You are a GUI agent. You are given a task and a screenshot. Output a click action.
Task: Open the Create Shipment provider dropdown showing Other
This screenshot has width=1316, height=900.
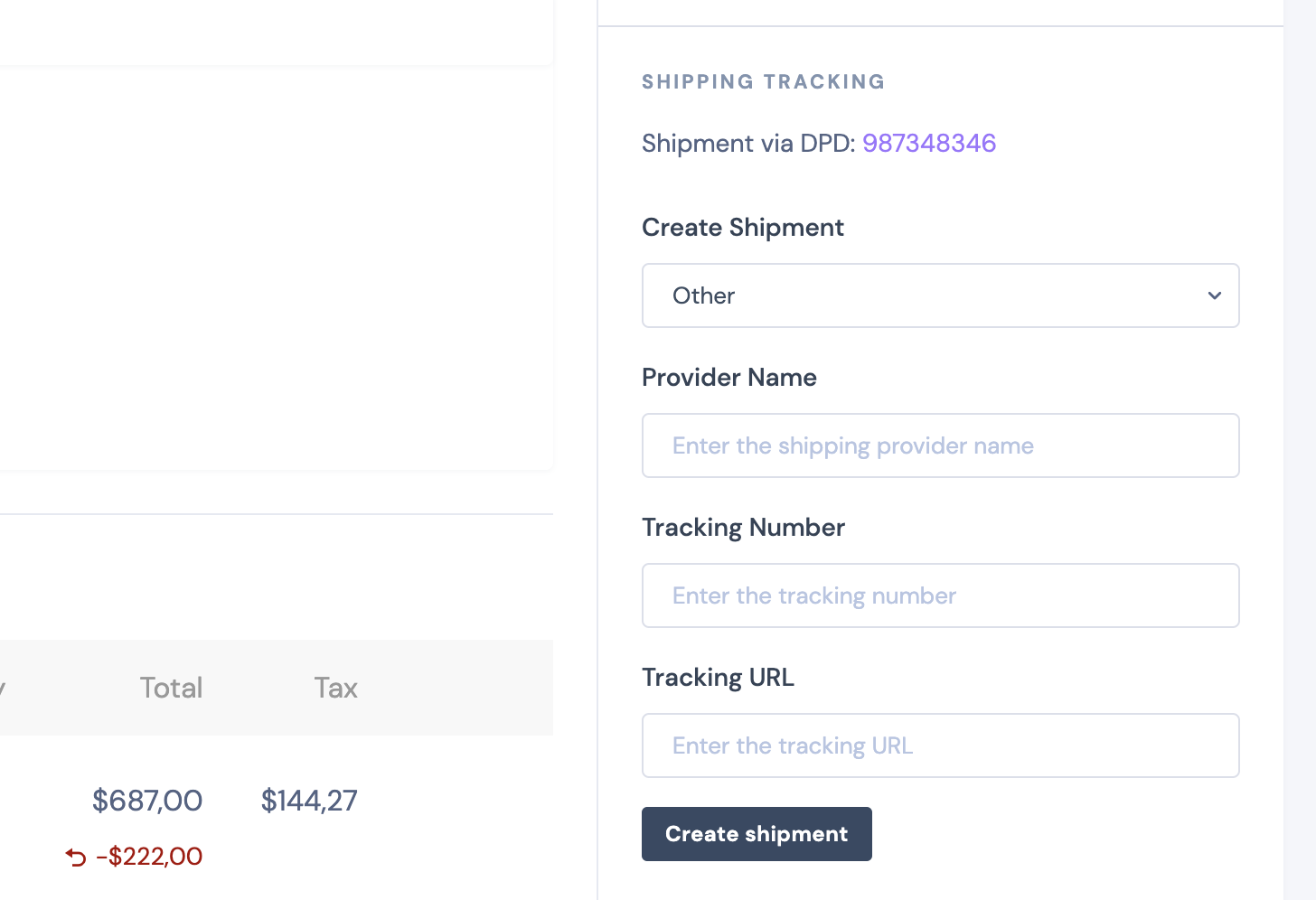pyautogui.click(x=940, y=295)
